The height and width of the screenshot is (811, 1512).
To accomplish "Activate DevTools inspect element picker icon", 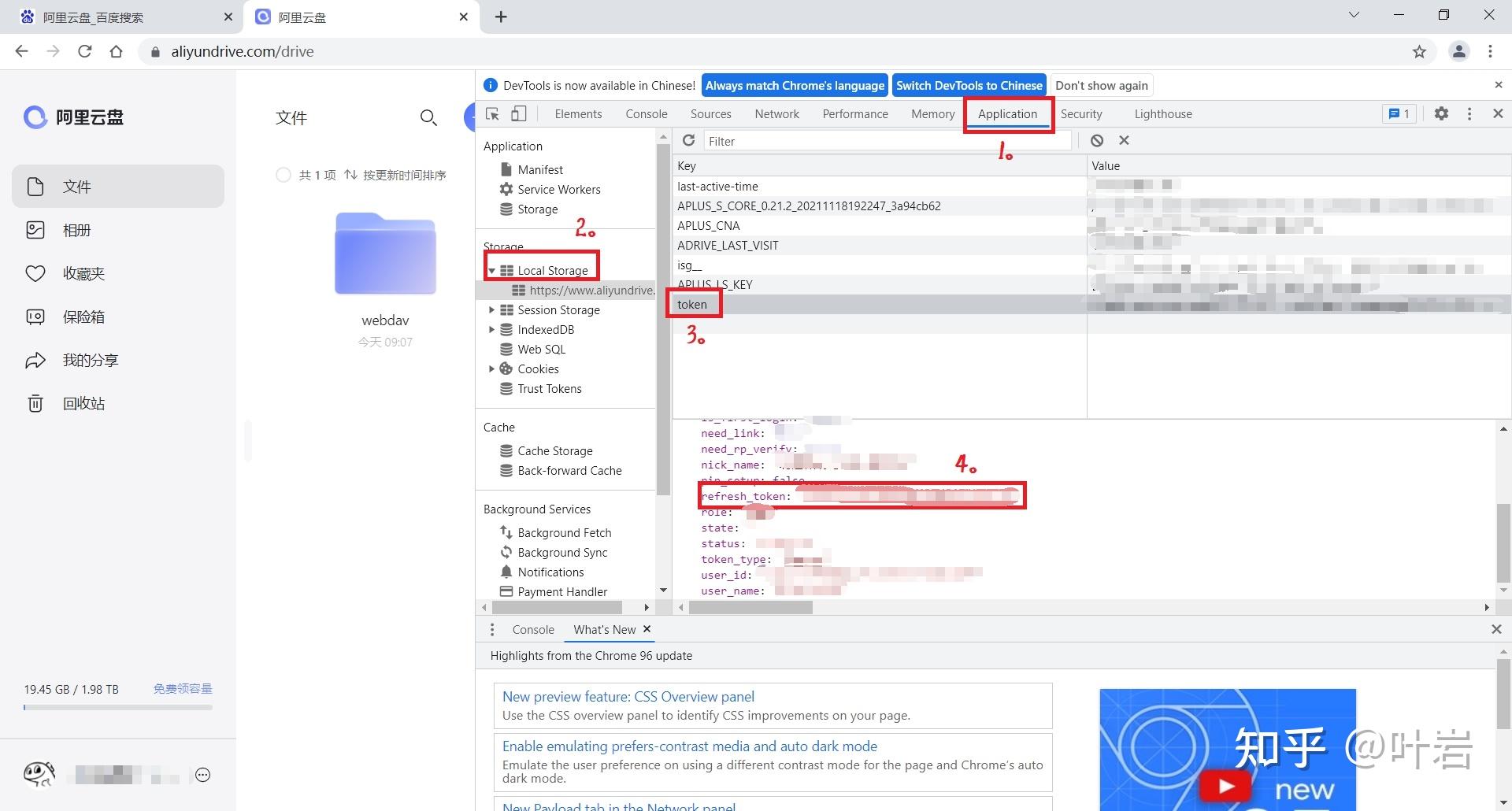I will [x=493, y=114].
